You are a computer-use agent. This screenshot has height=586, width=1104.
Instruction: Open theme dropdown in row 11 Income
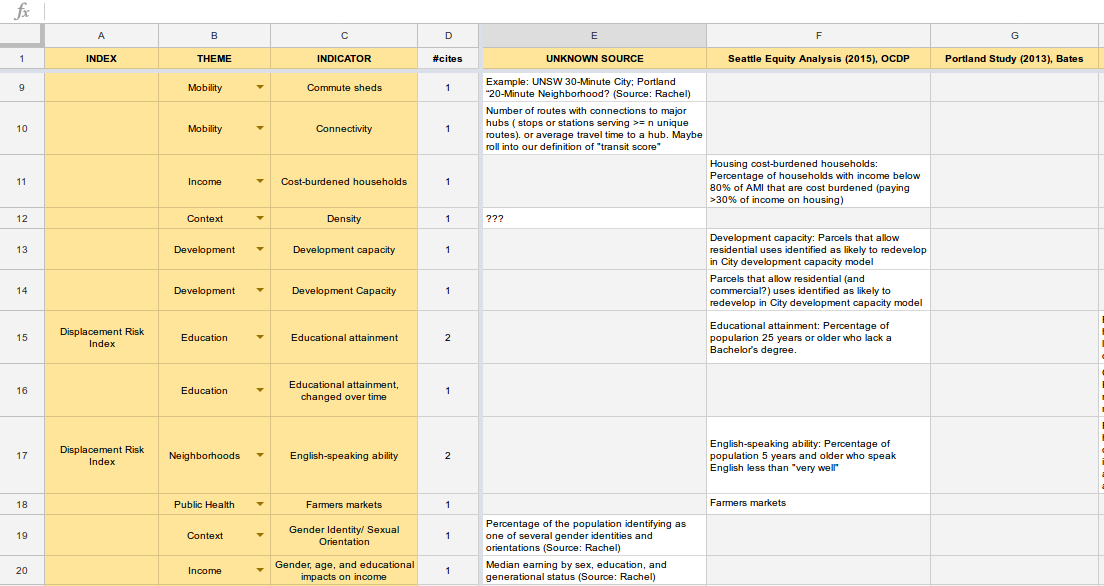pos(260,182)
